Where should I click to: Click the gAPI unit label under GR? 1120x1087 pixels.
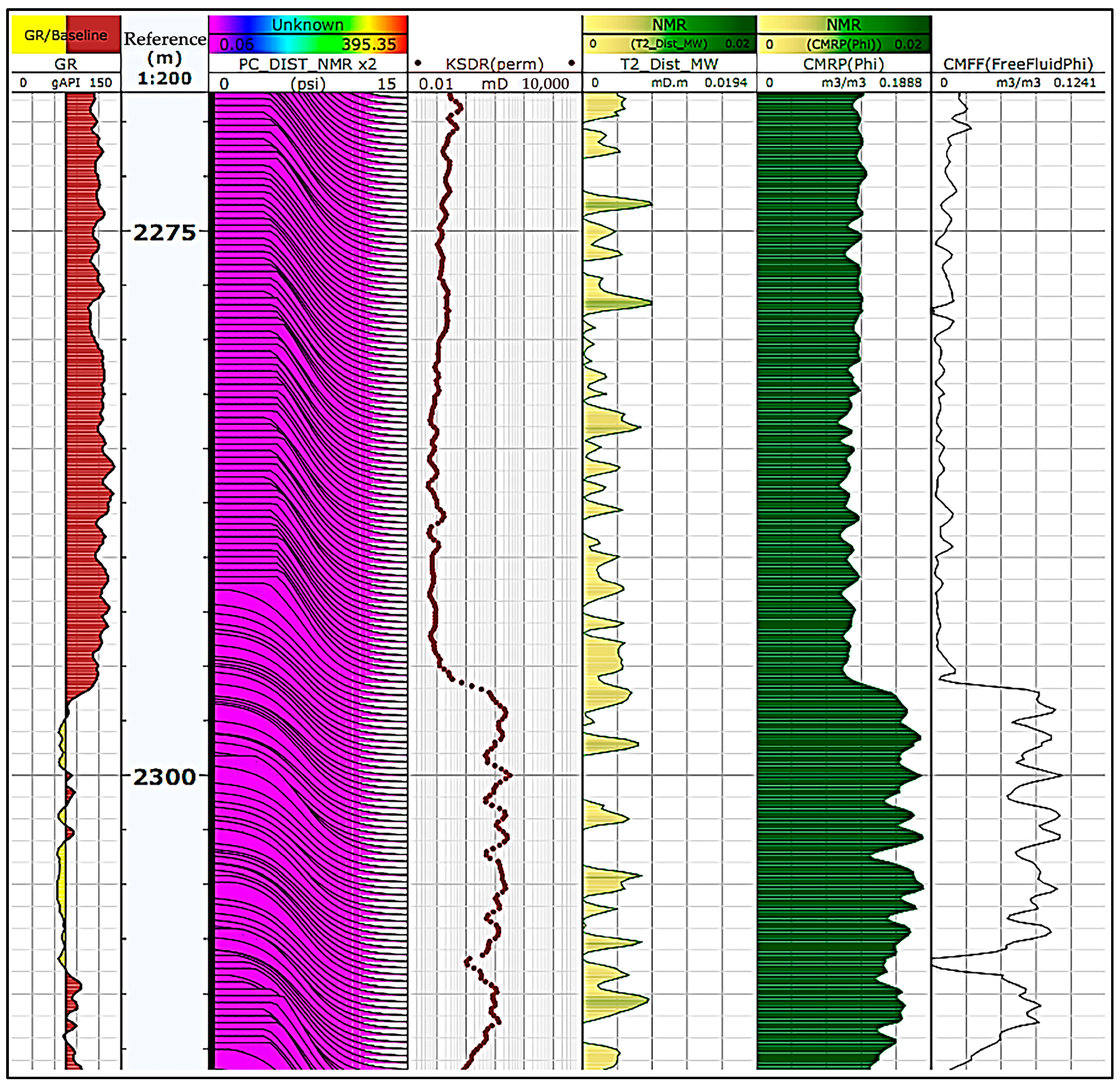coord(66,83)
